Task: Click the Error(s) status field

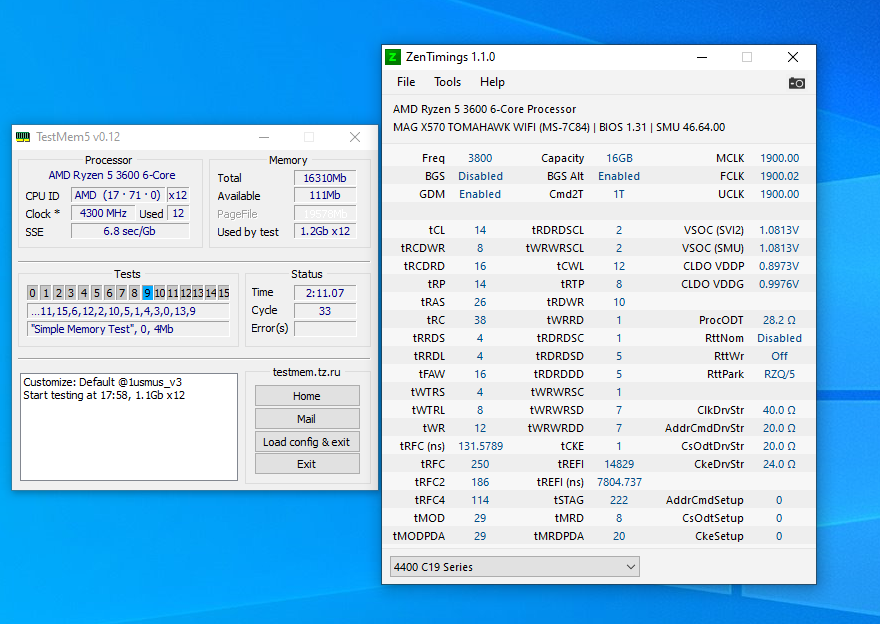Action: coord(325,328)
